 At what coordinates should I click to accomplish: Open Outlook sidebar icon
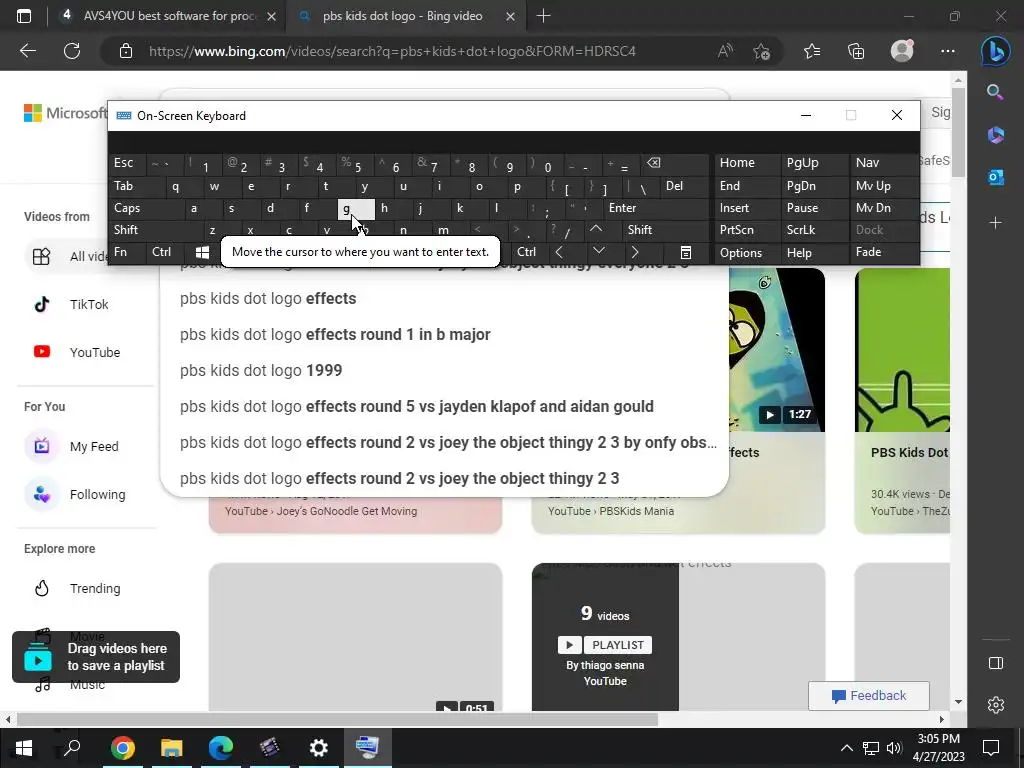coord(995,177)
